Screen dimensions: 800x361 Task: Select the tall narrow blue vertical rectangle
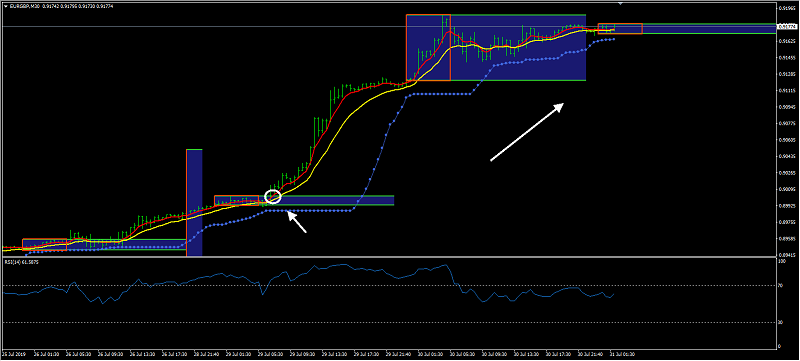(x=194, y=202)
